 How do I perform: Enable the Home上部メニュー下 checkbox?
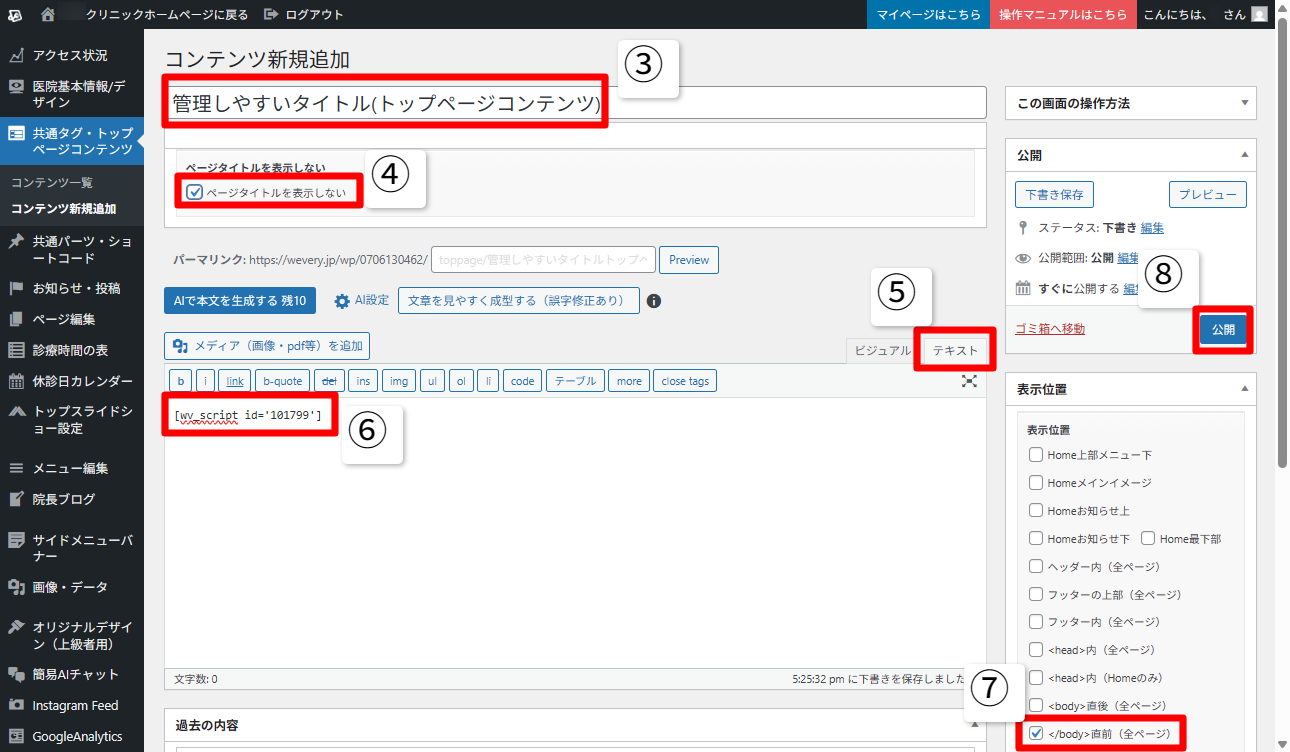coord(1036,455)
